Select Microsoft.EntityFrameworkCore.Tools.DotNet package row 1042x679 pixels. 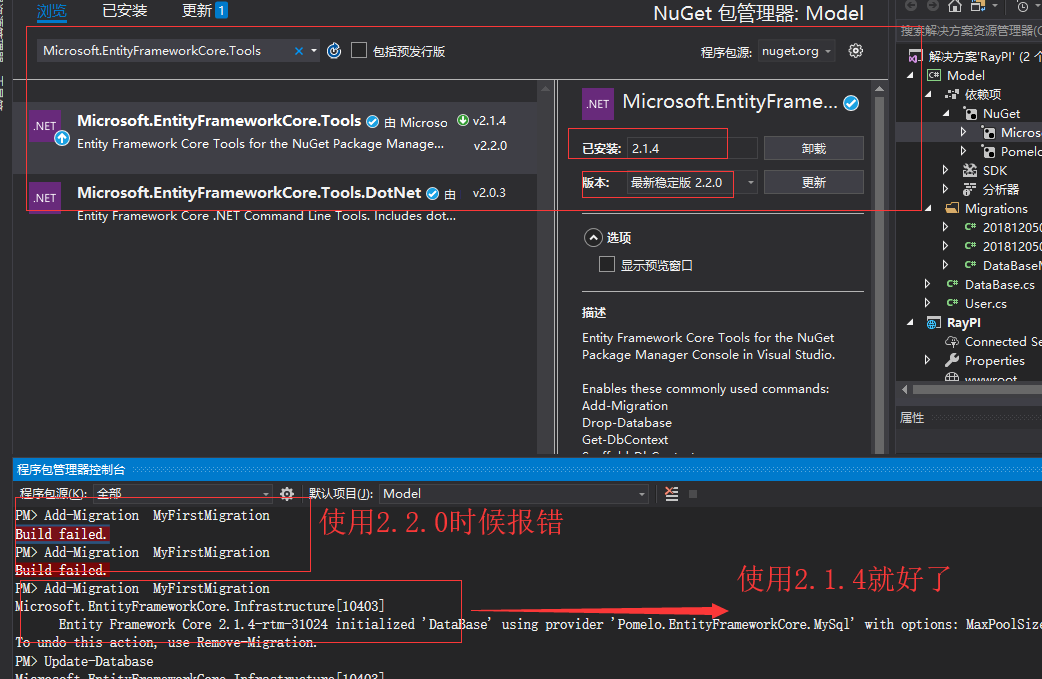click(x=274, y=204)
